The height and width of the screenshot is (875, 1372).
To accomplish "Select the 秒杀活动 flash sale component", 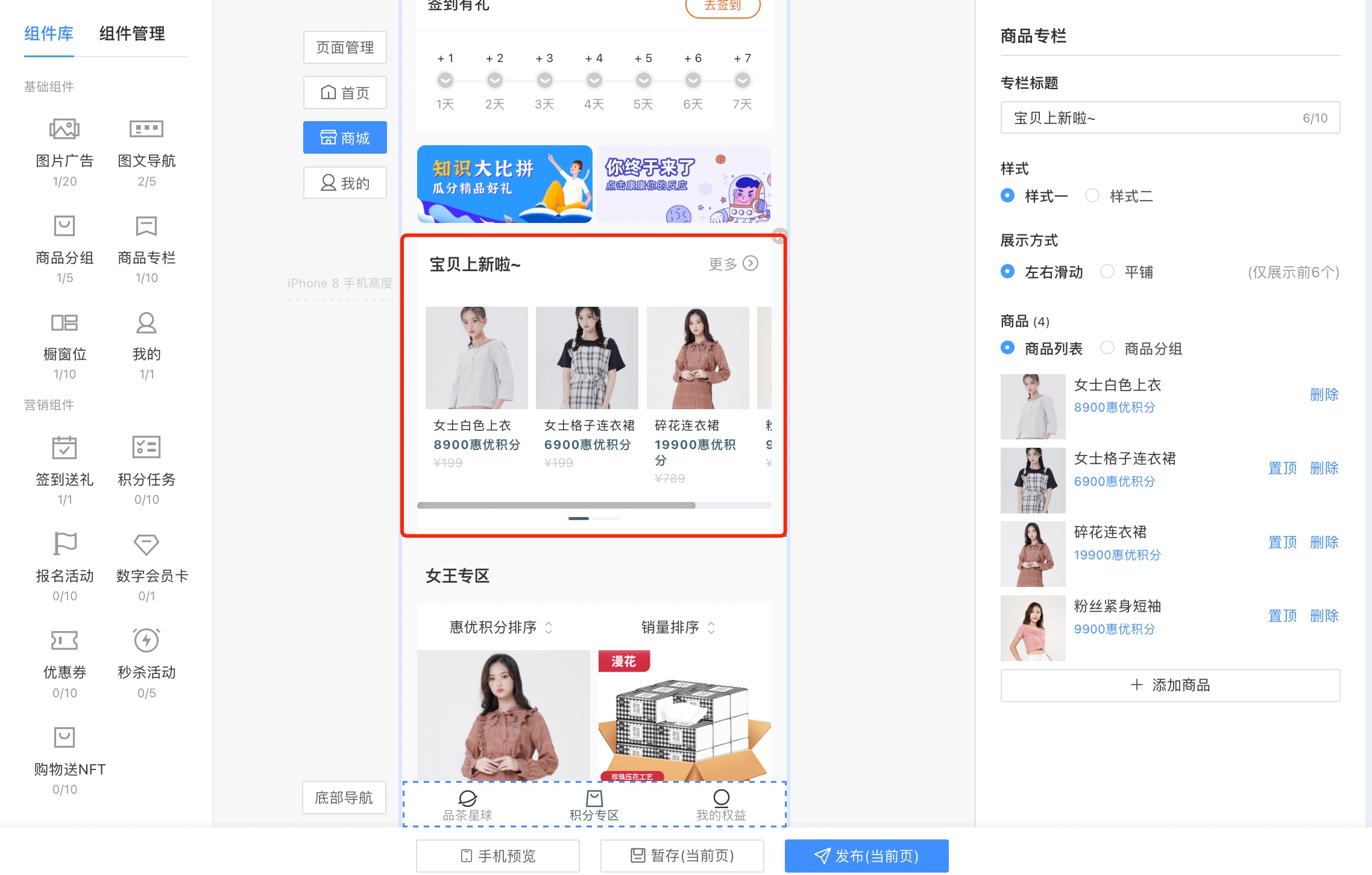I will click(146, 641).
